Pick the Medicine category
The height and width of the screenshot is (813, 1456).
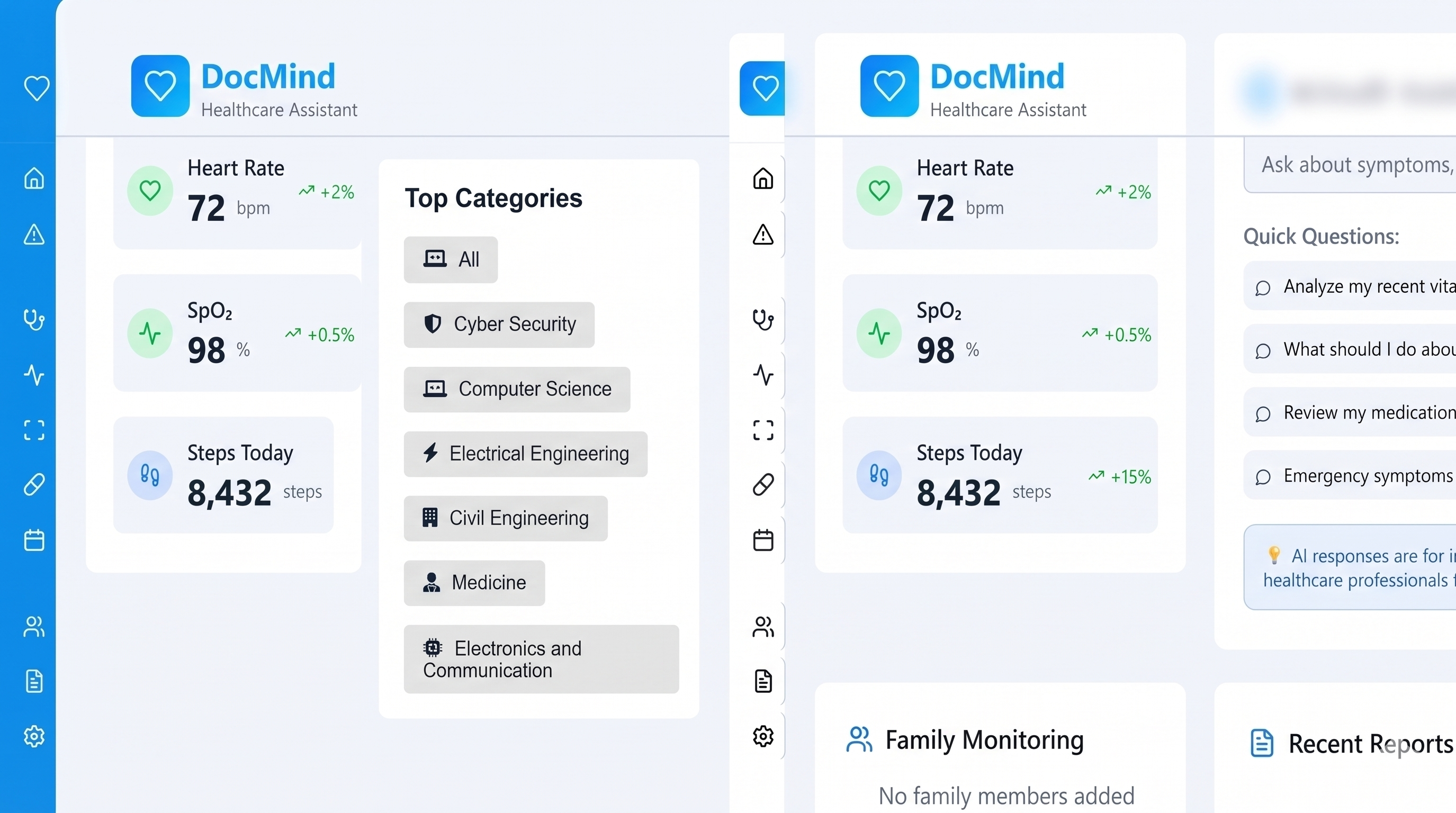(474, 583)
